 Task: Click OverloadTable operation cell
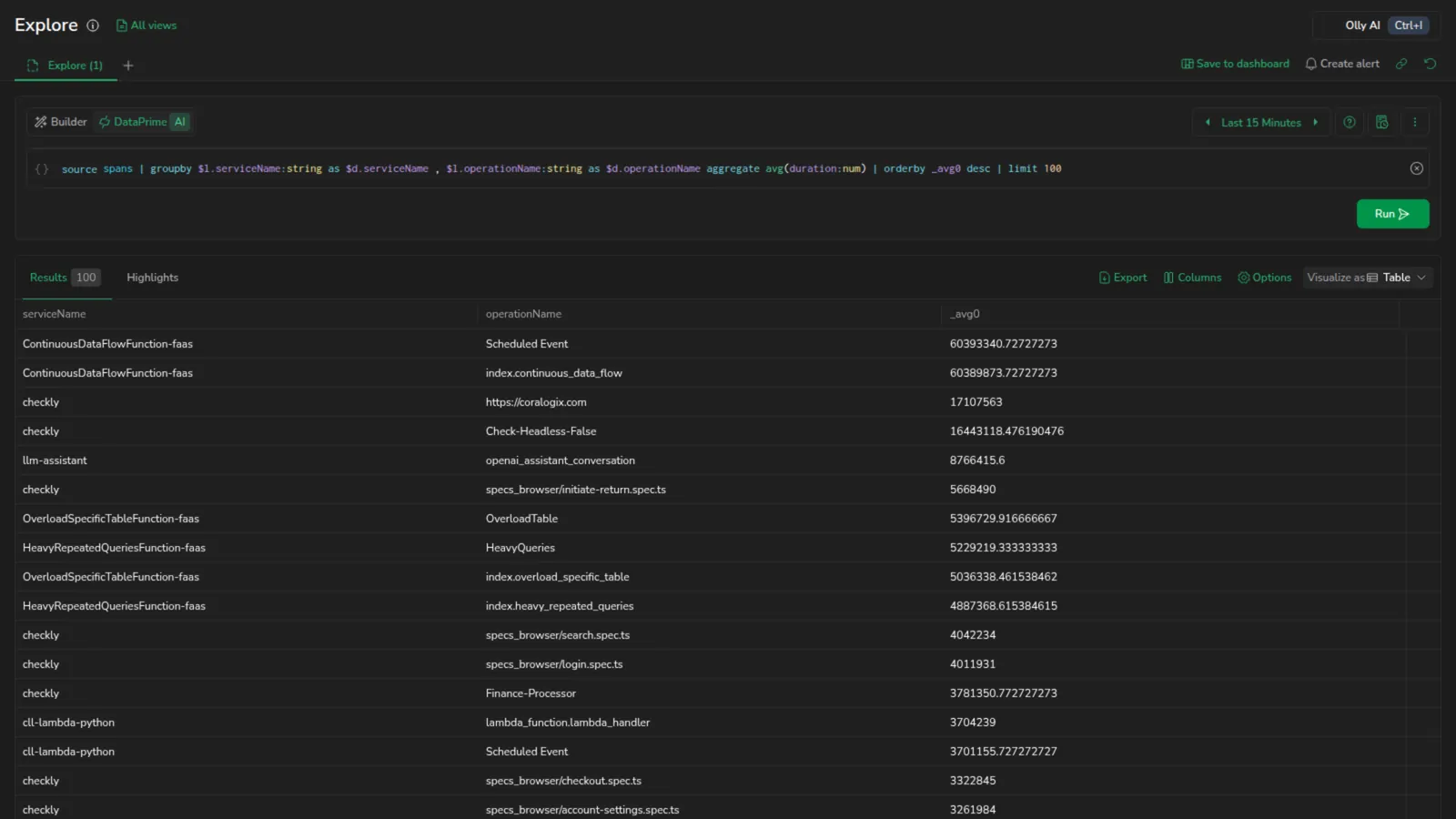pos(521,519)
